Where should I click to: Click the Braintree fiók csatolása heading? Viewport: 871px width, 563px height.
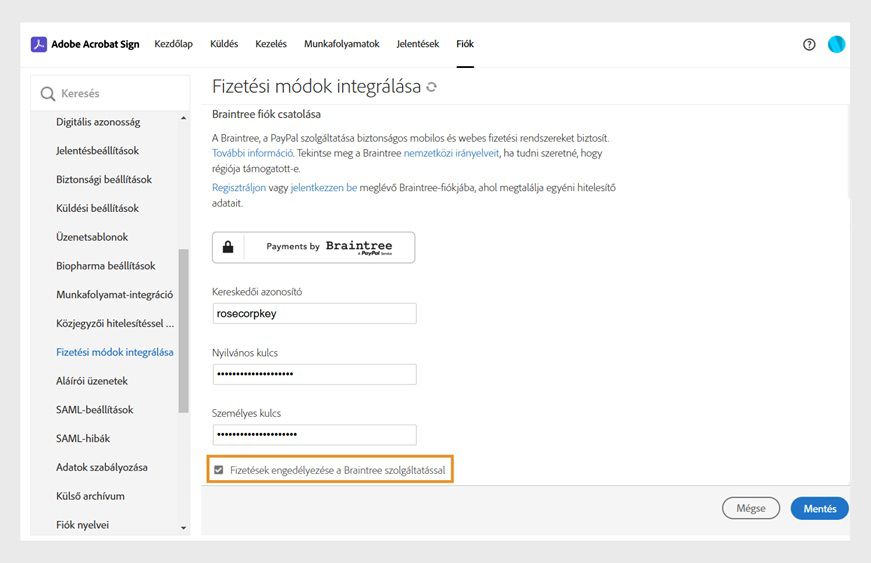(x=266, y=114)
